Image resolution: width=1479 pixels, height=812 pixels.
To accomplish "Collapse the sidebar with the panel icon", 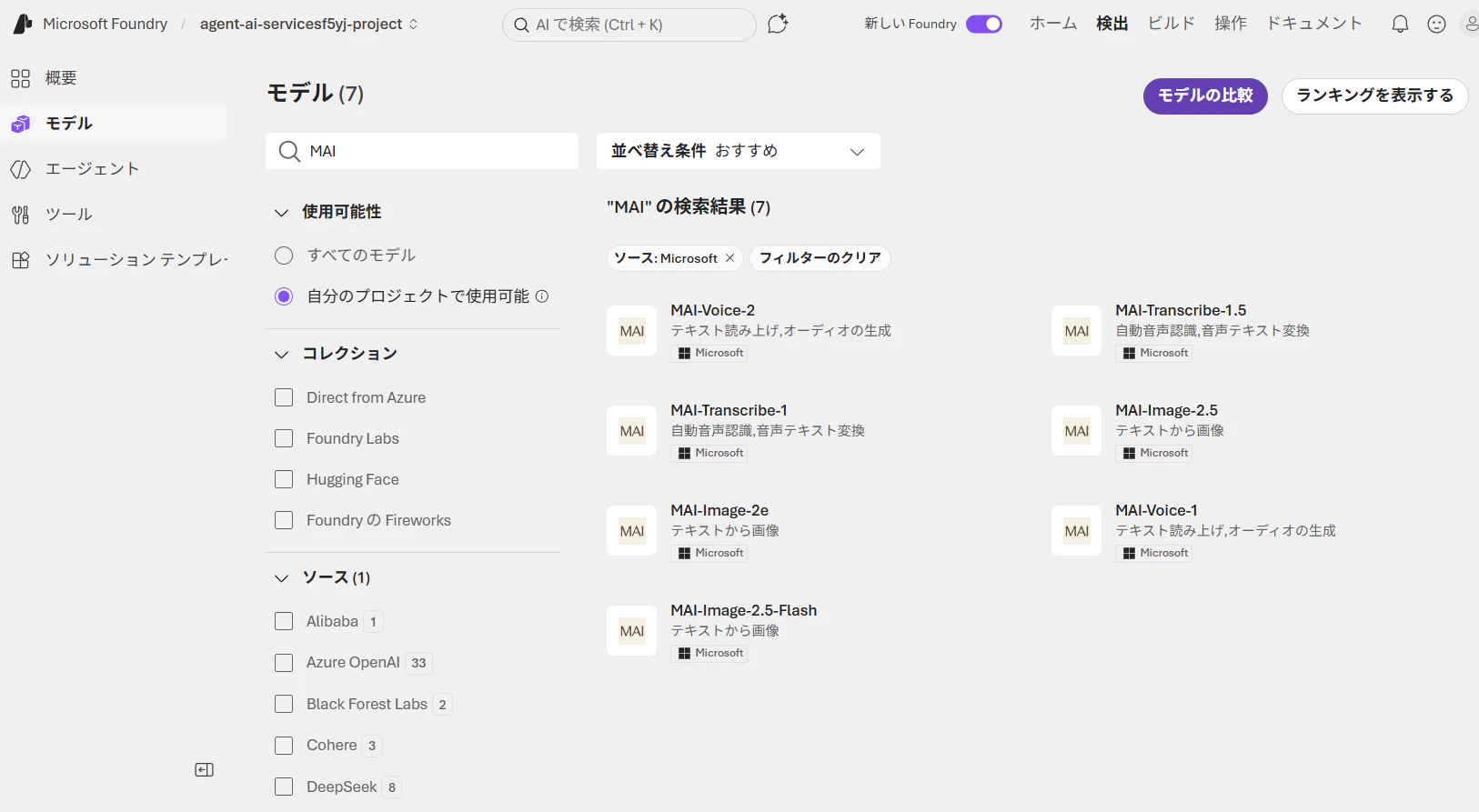I will click(x=205, y=770).
